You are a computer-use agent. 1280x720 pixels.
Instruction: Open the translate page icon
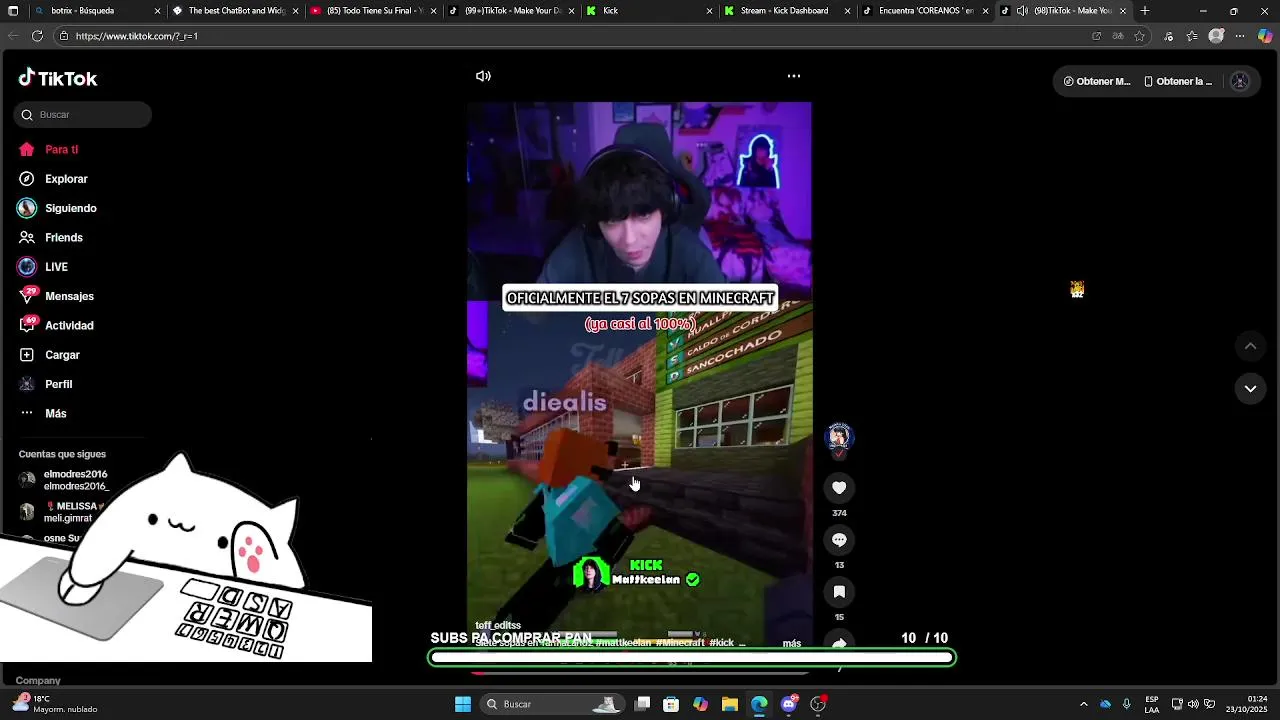1118,36
